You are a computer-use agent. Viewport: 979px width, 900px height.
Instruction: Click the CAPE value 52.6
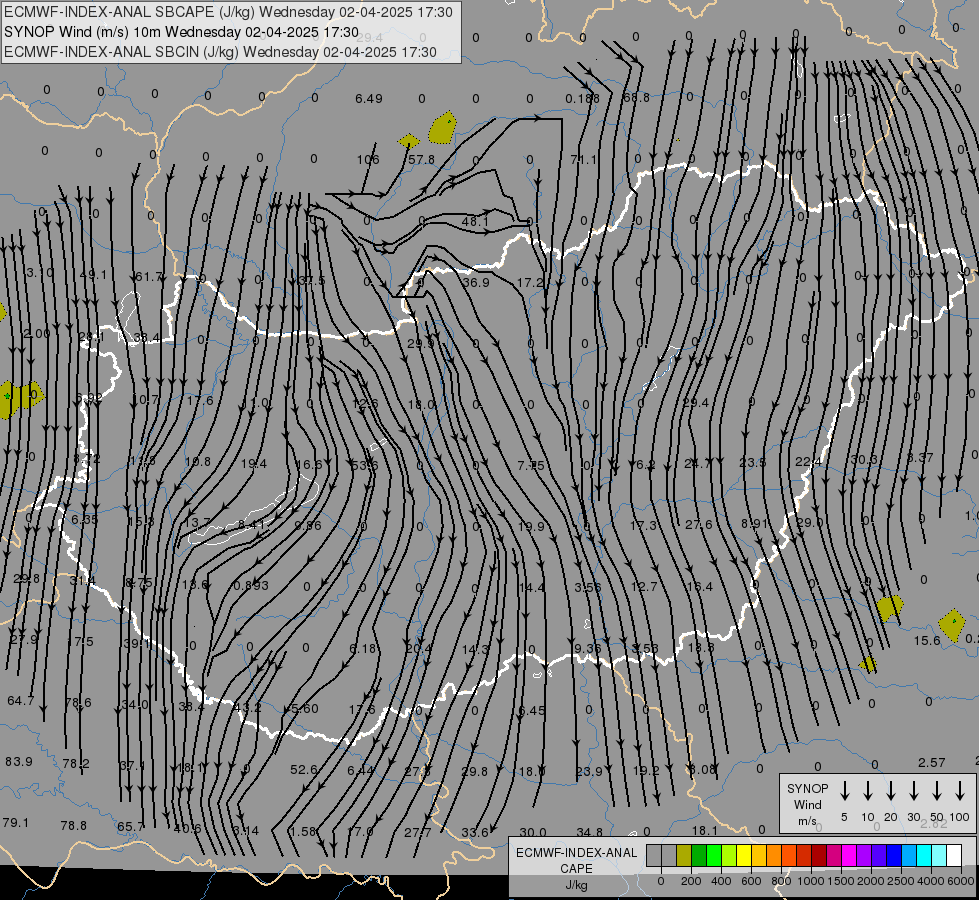coord(304,769)
